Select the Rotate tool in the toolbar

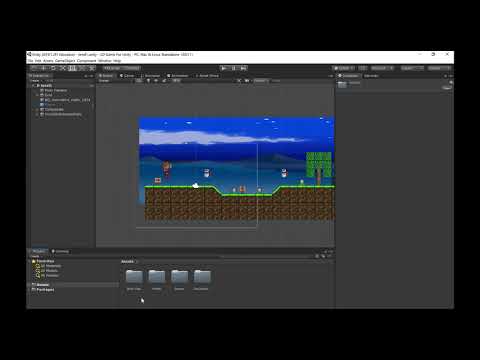click(x=53, y=68)
